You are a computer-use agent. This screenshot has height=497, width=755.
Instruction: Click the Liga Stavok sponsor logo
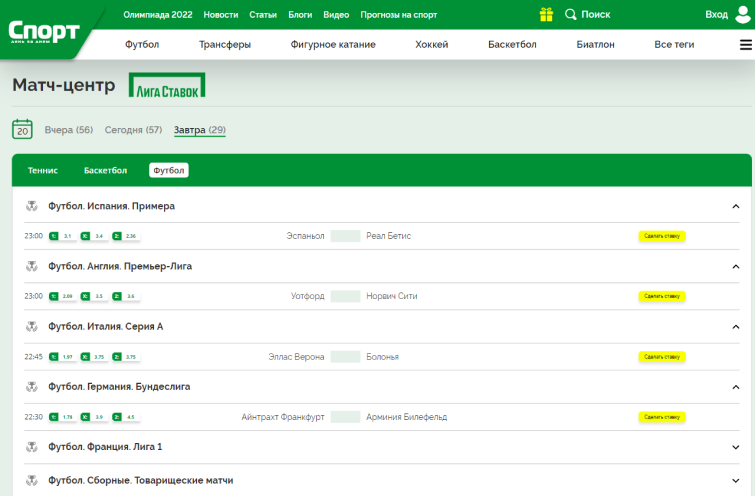(167, 86)
